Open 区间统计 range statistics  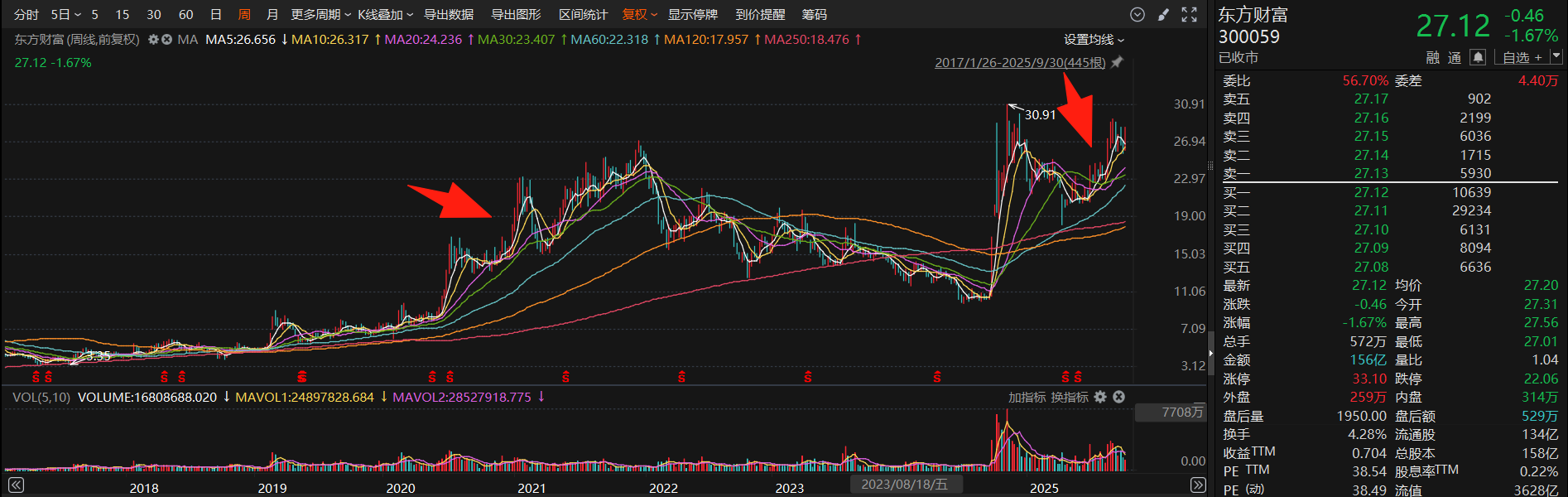point(584,15)
